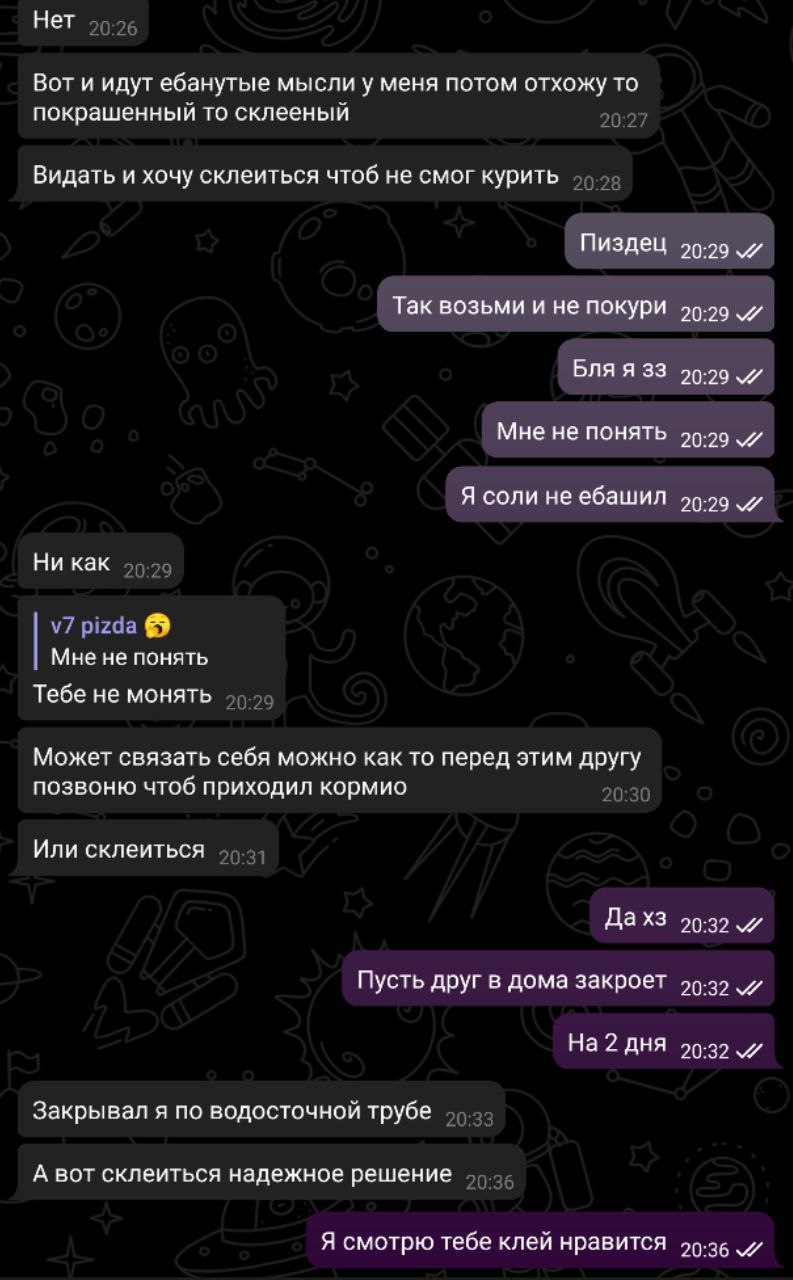Viewport: 793px width, 1280px height.
Task: Tap read checkmarks on "Так возьми и не покури"
Action: point(749,315)
